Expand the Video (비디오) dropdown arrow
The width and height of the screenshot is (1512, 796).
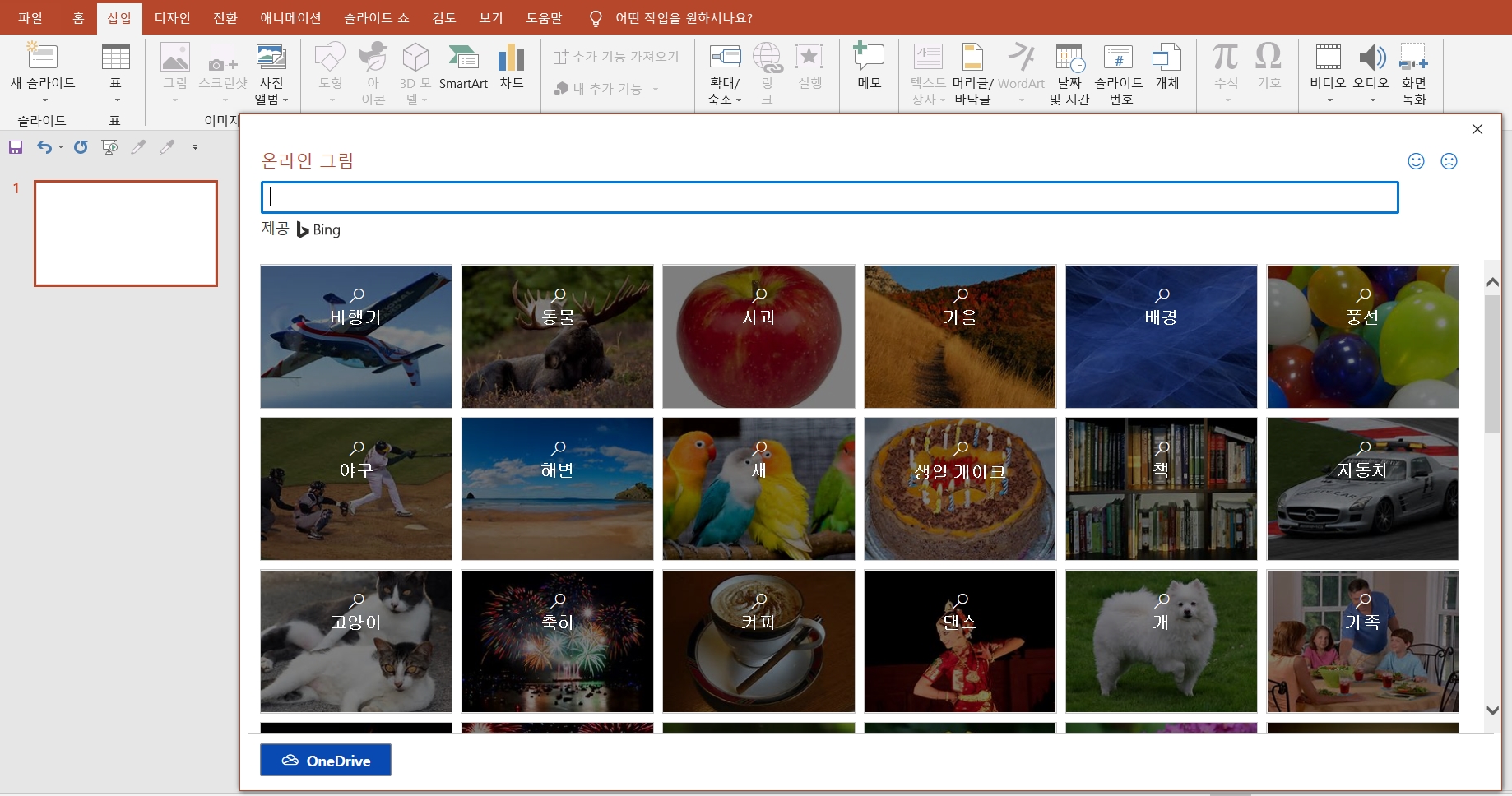(x=1329, y=100)
